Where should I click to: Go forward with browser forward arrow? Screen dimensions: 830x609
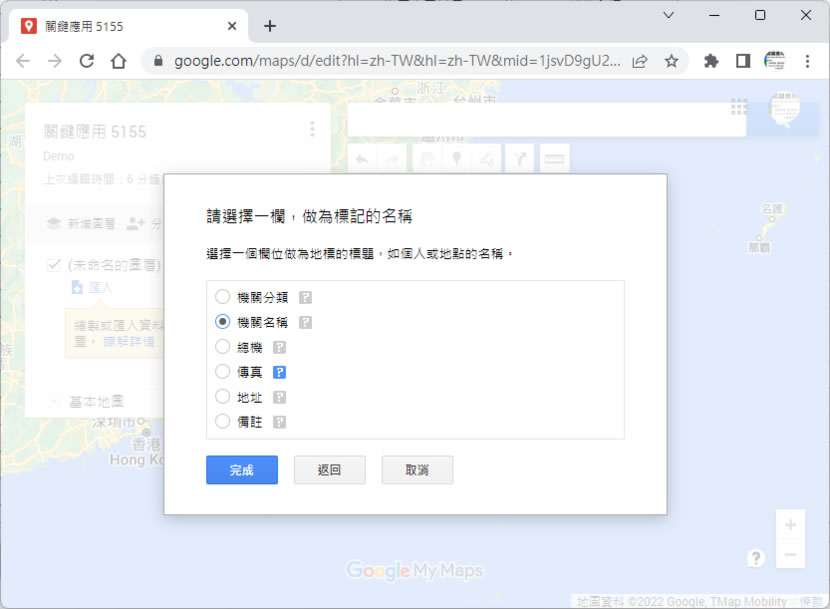(55, 61)
